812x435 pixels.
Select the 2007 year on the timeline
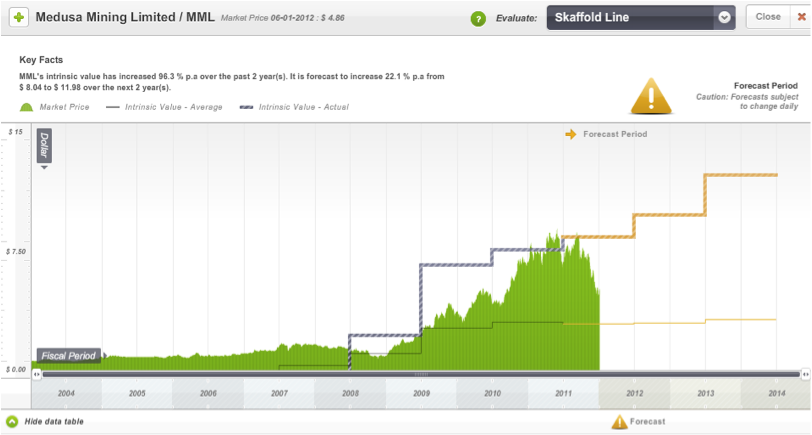[279, 394]
